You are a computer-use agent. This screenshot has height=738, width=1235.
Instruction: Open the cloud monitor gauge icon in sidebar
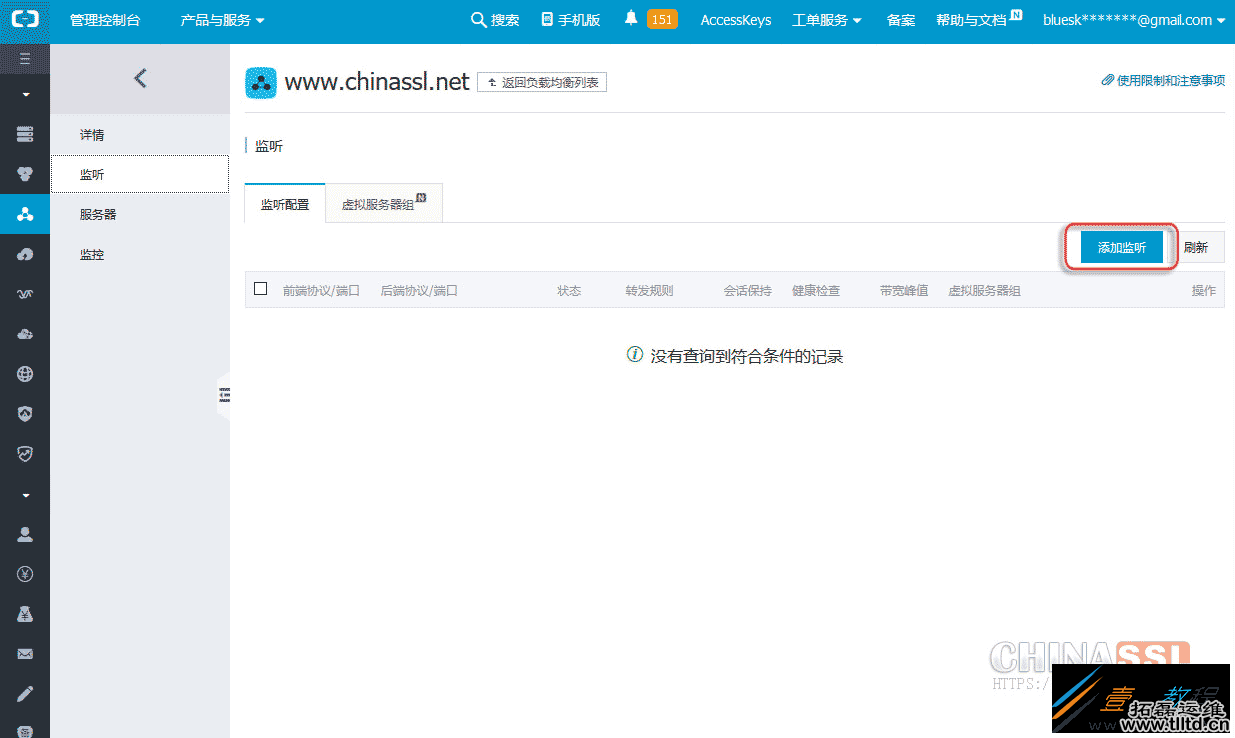pos(25,453)
